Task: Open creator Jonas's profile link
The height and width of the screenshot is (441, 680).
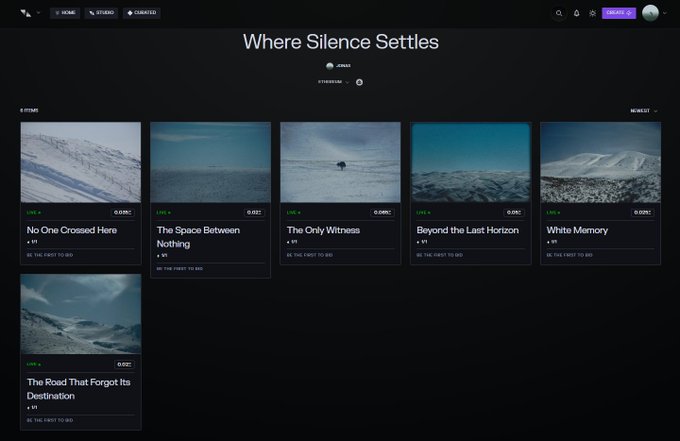Action: click(x=338, y=66)
